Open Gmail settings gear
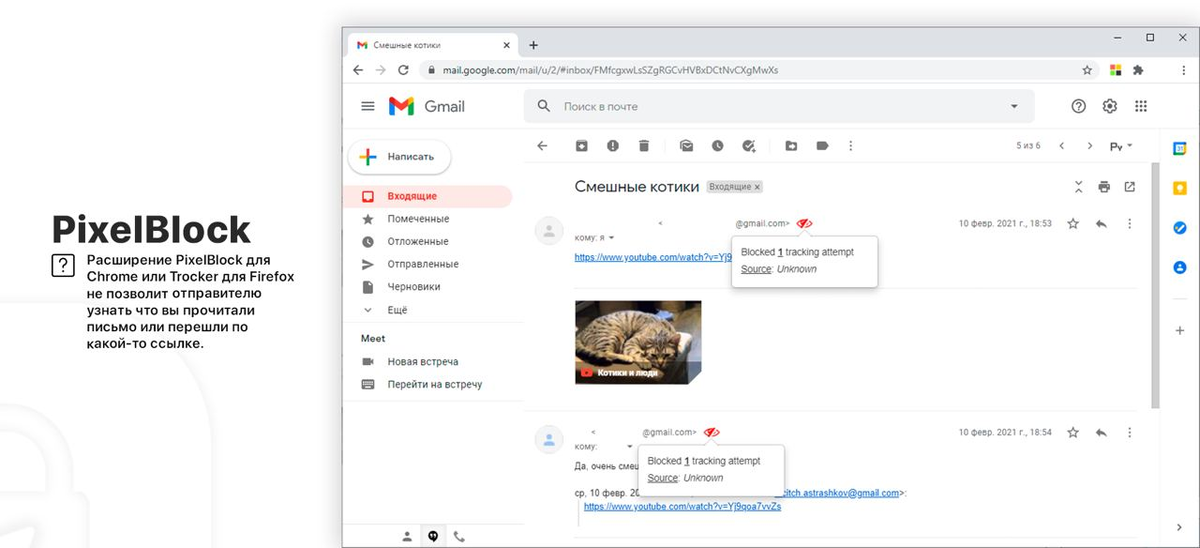 [x=1109, y=106]
